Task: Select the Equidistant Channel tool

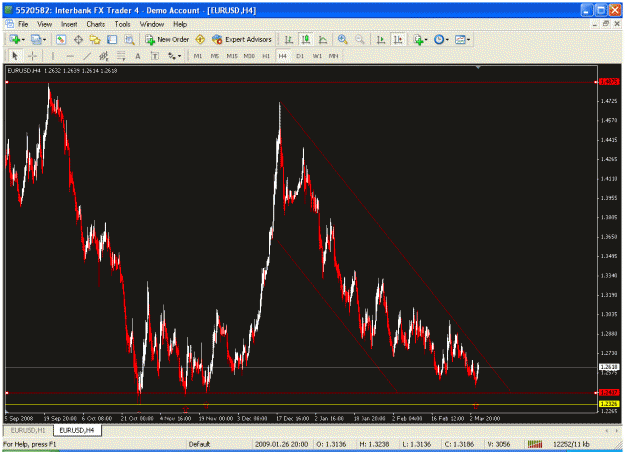Action: click(104, 56)
